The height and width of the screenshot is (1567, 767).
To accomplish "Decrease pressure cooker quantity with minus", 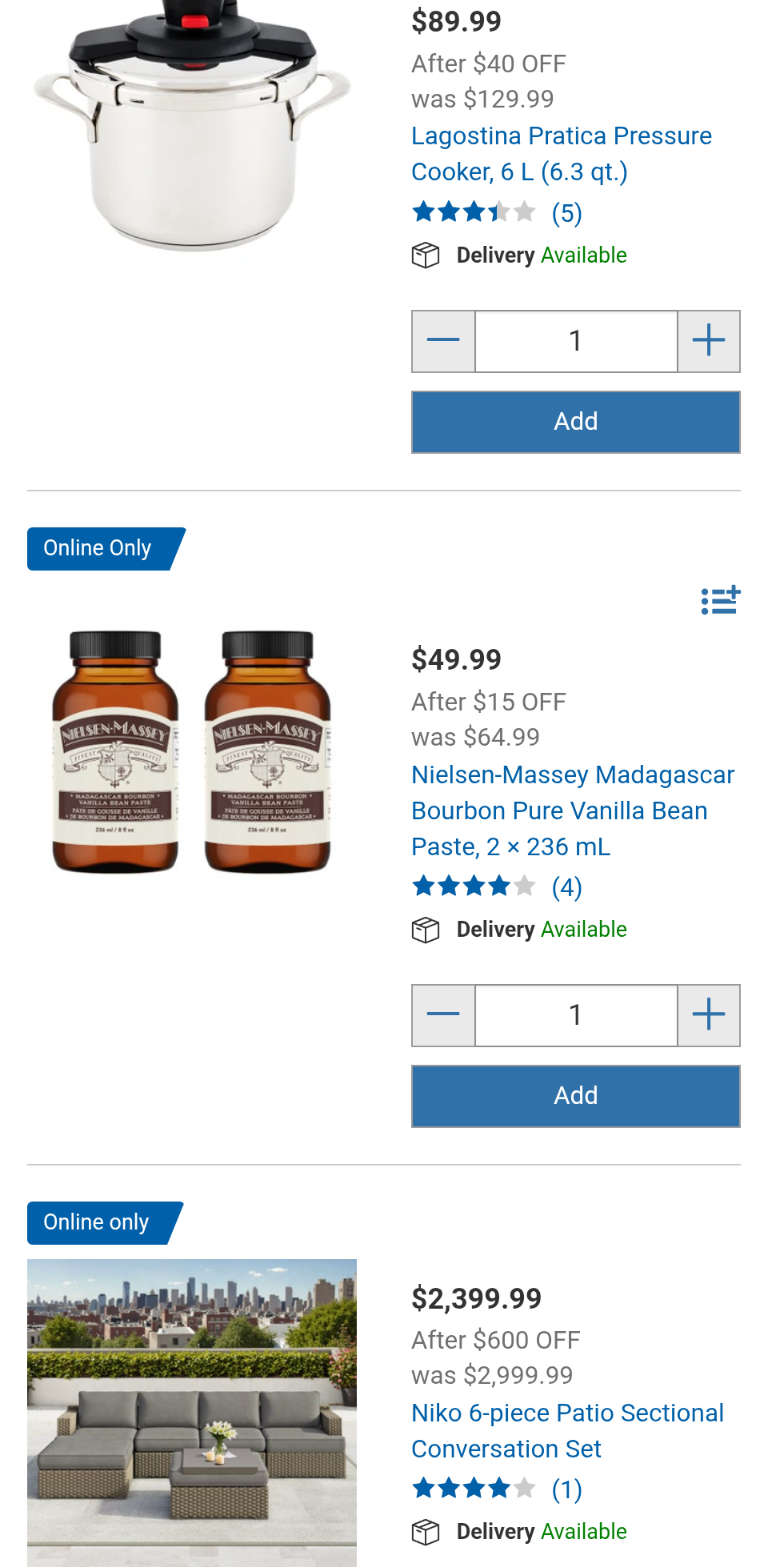I will [443, 341].
